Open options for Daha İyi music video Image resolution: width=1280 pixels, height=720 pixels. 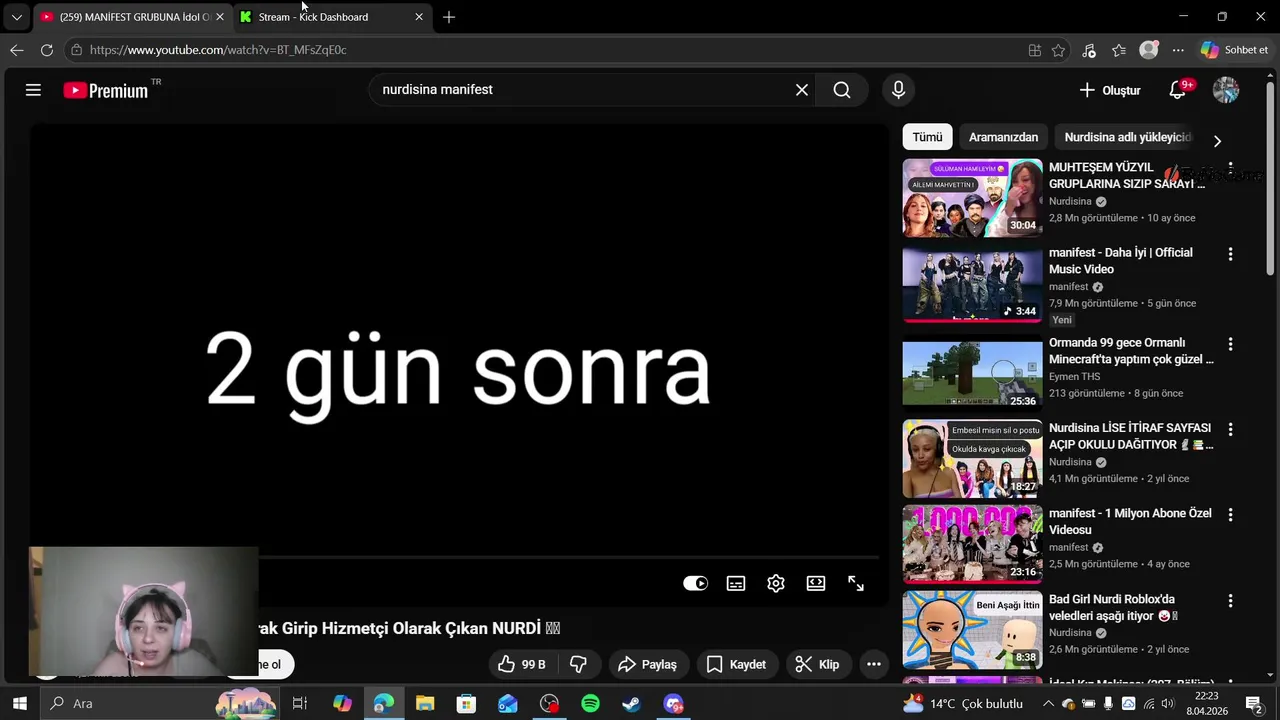(x=1231, y=254)
